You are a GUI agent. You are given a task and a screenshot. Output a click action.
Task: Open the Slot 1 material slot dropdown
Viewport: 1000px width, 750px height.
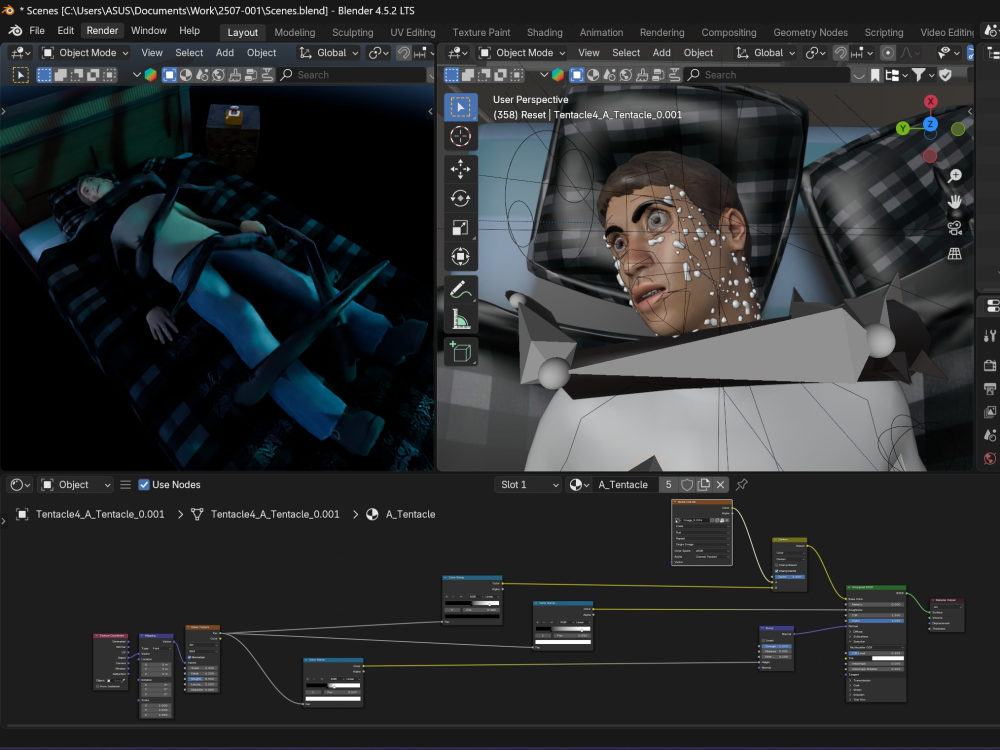tap(529, 485)
